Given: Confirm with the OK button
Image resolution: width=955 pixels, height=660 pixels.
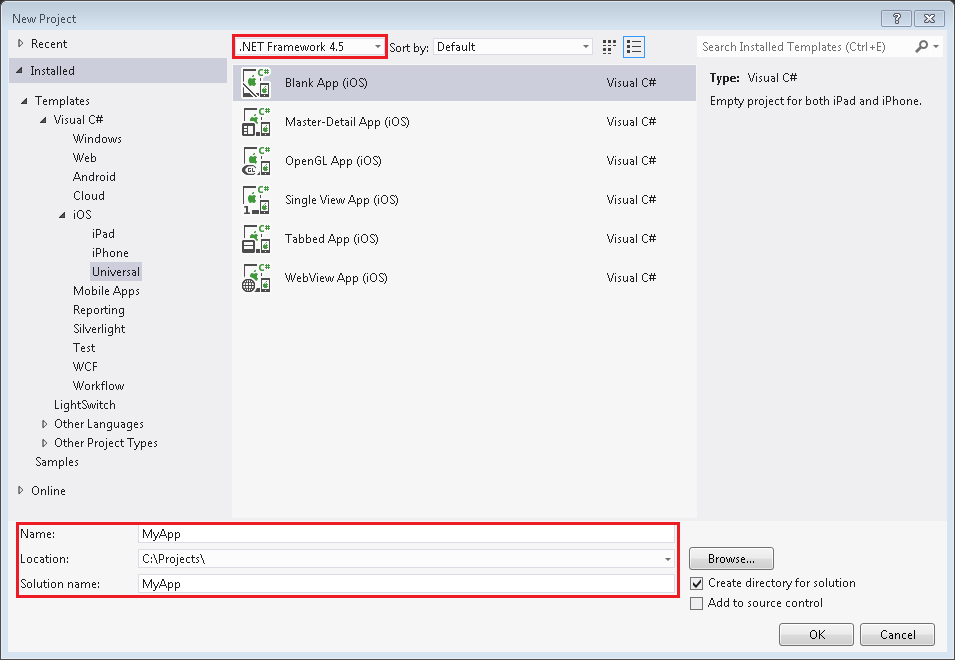Looking at the screenshot, I should click(x=817, y=634).
